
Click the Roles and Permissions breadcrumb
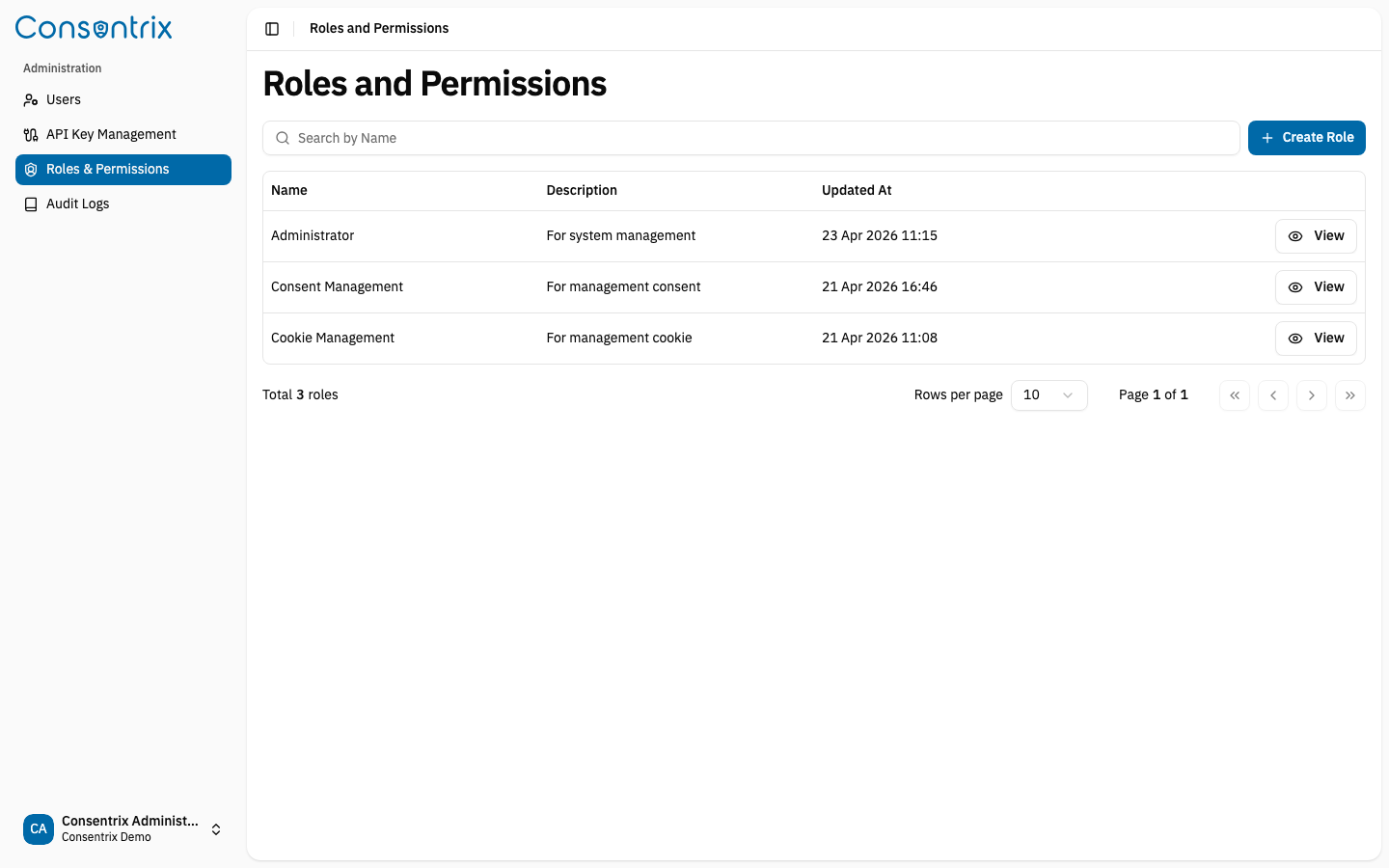(x=379, y=29)
